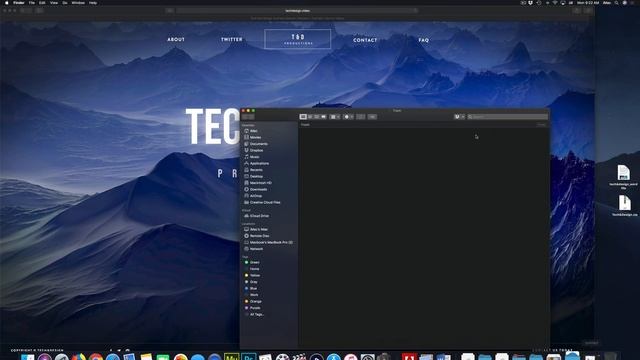
Task: Click the T&D Productions logo box
Action: [298, 39]
